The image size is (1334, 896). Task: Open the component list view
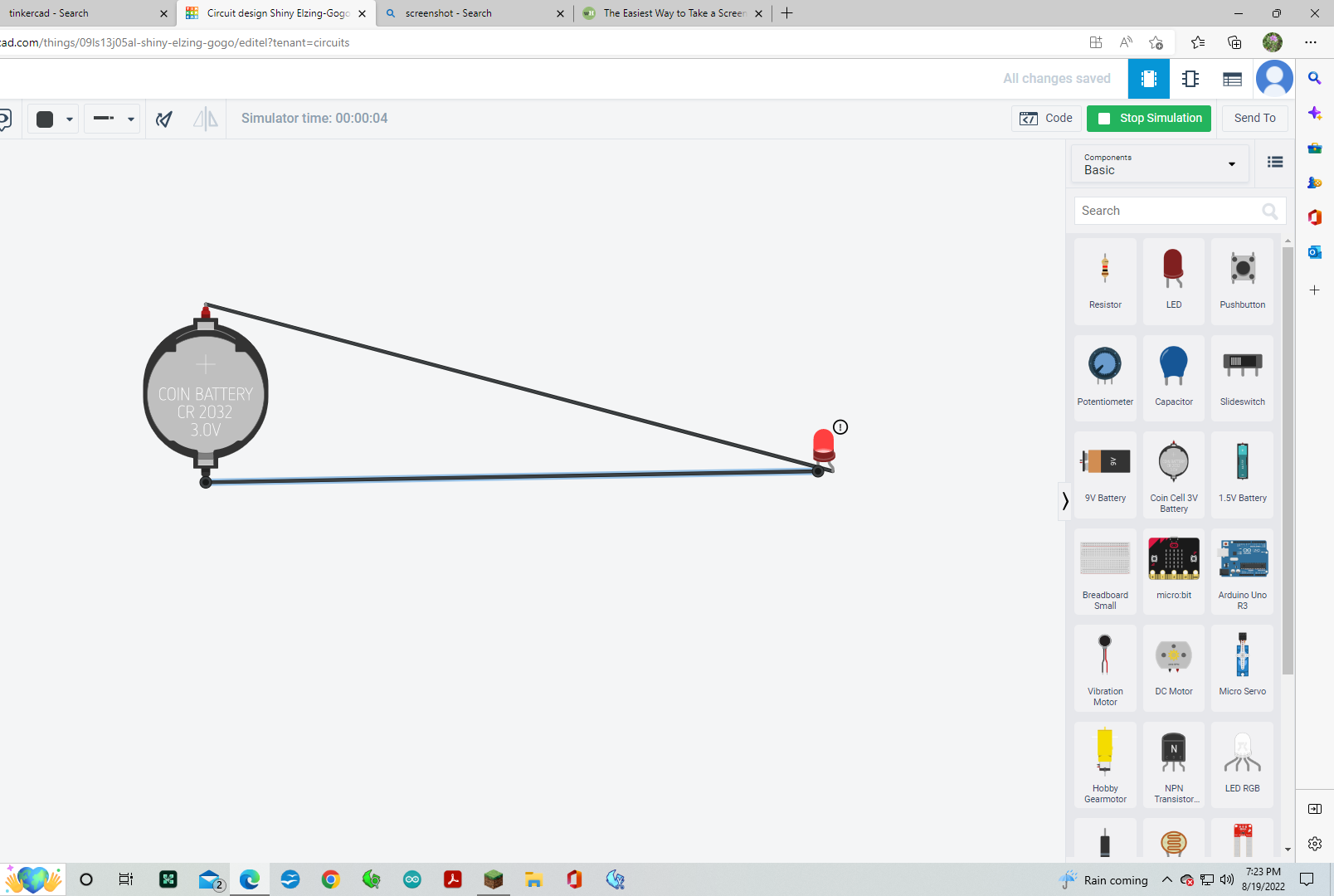pos(1232,79)
